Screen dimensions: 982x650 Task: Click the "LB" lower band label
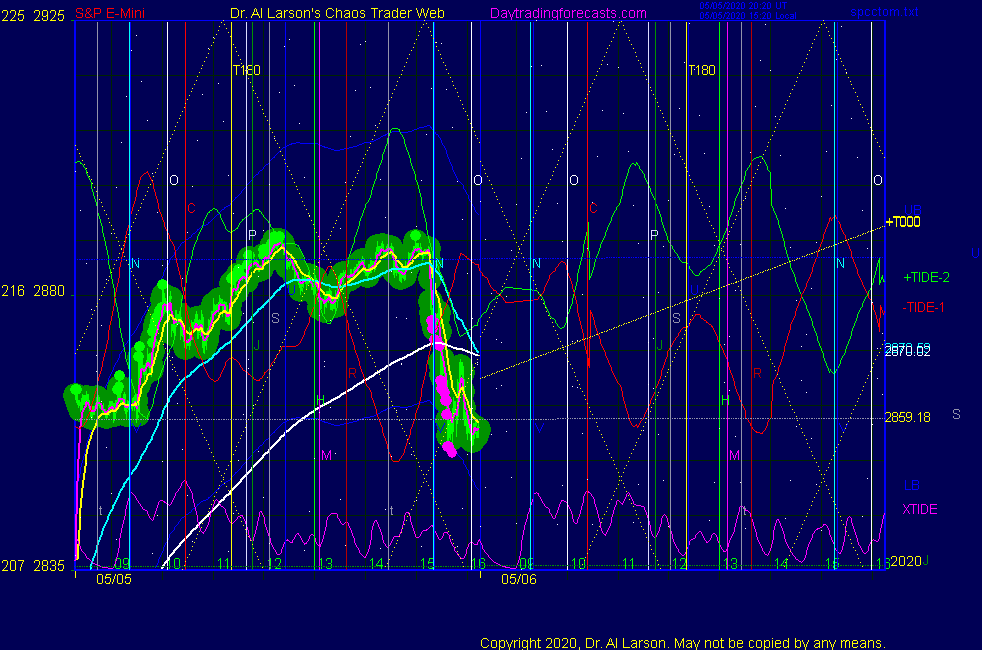(x=911, y=485)
